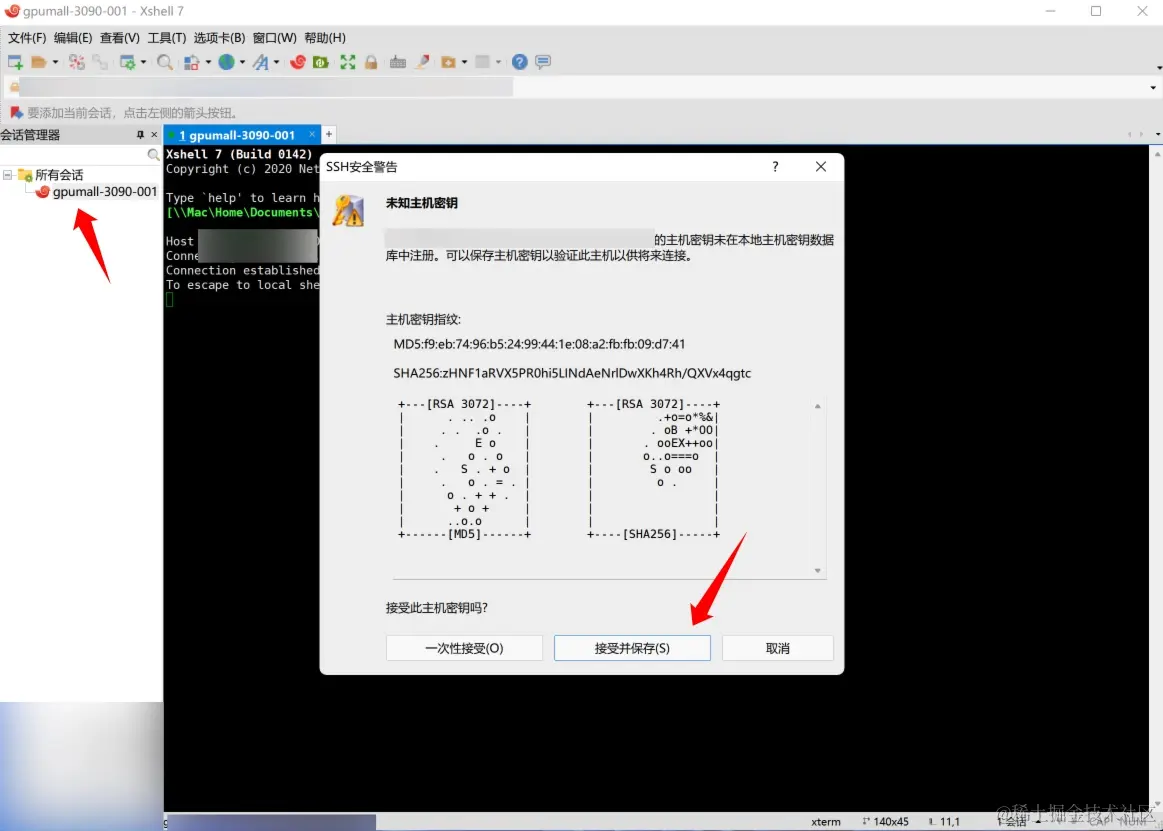The height and width of the screenshot is (831, 1163).
Task: Open session Properties via the gear window icon
Action: 128,62
